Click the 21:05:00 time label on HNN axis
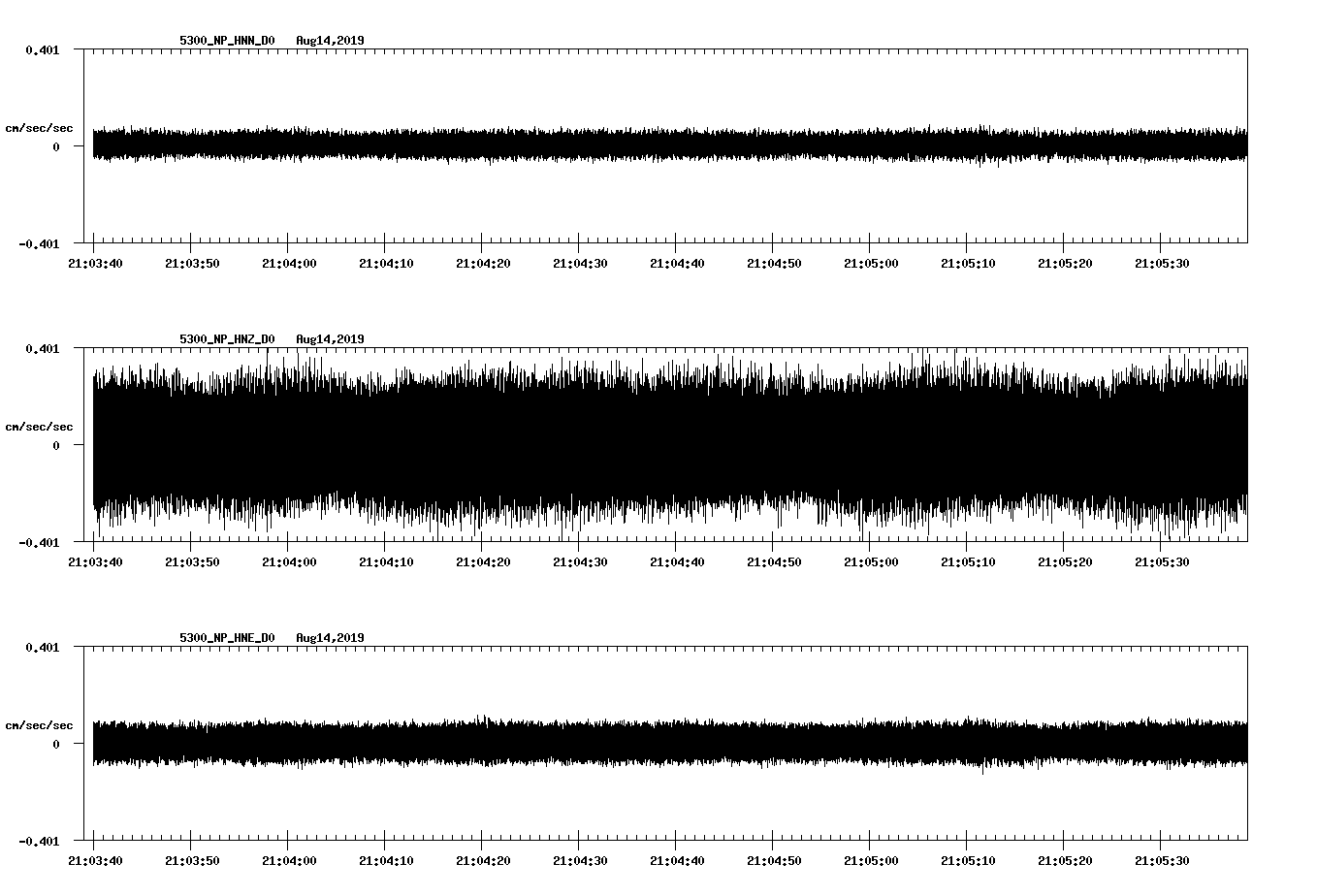 click(871, 264)
